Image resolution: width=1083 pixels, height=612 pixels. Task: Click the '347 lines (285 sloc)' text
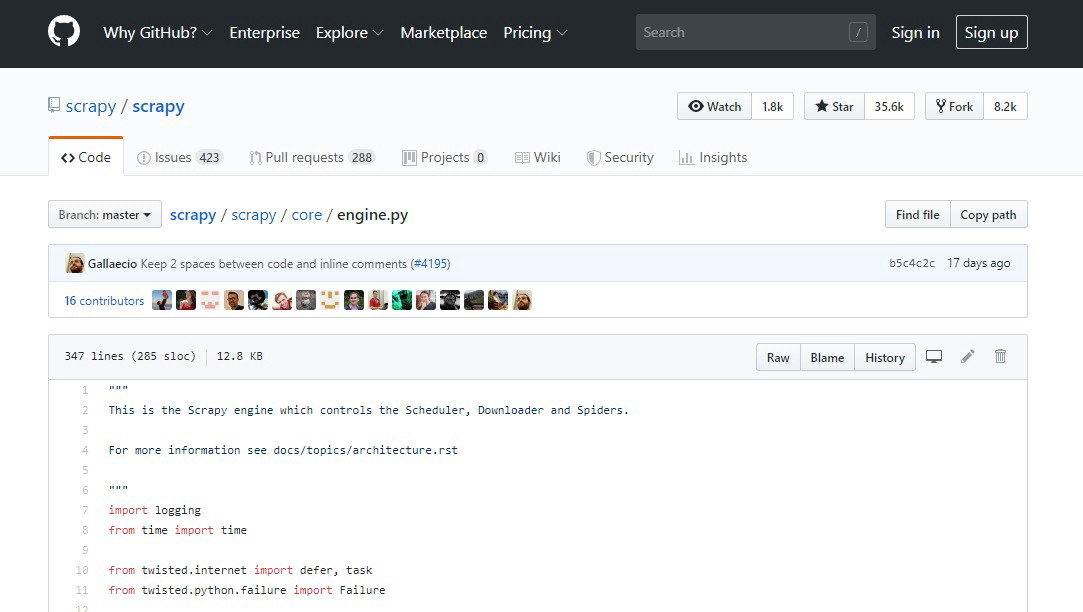(131, 356)
